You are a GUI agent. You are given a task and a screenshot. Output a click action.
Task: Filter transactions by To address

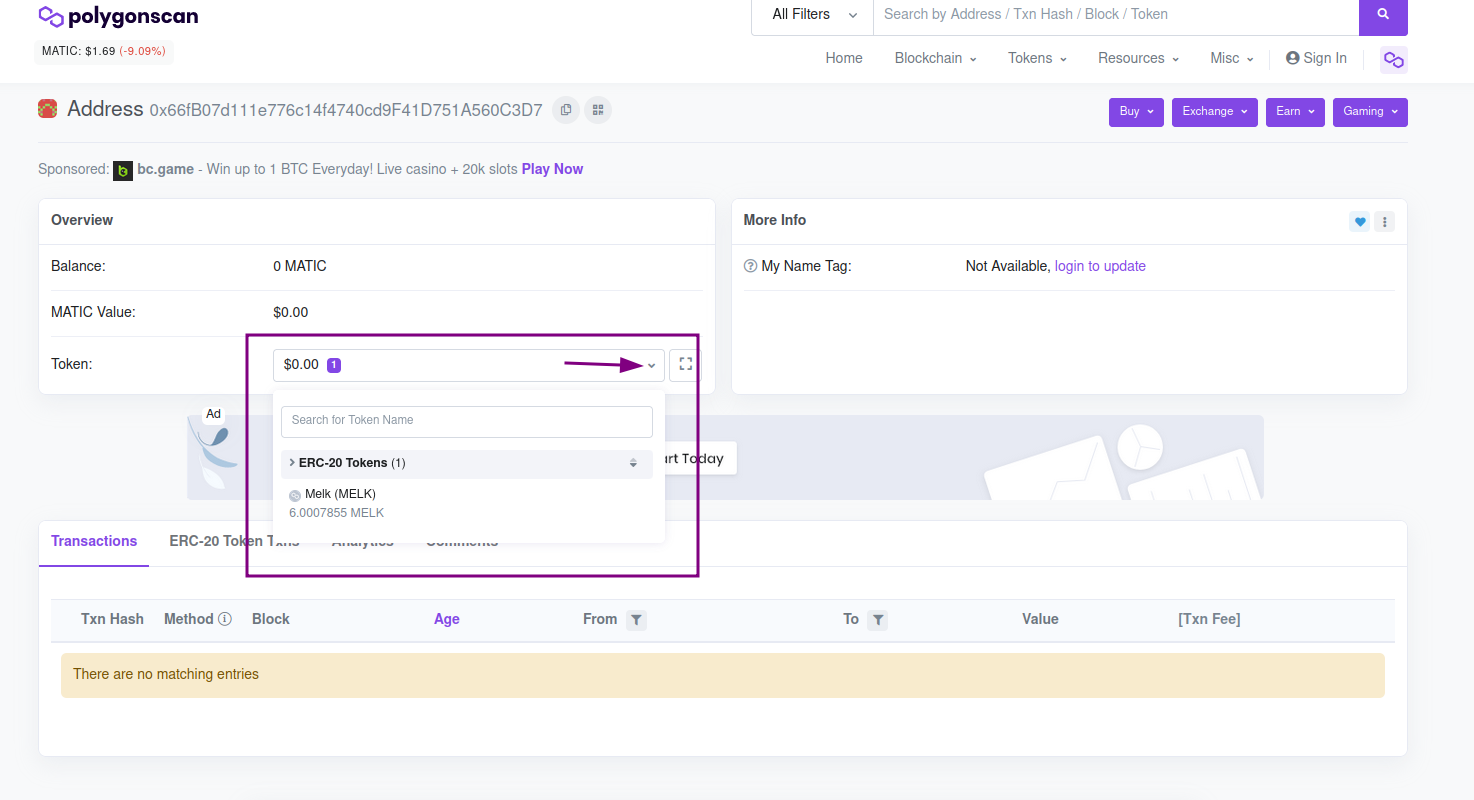point(877,620)
